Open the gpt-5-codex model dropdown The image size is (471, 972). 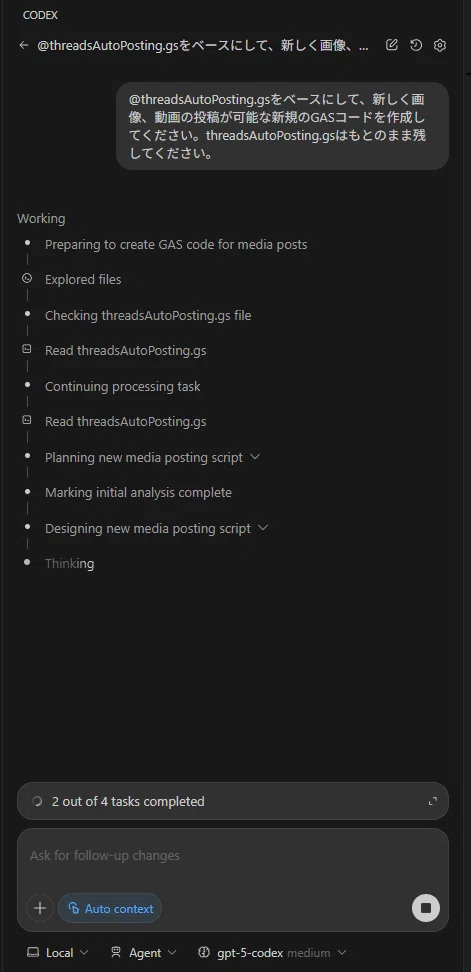(271, 952)
